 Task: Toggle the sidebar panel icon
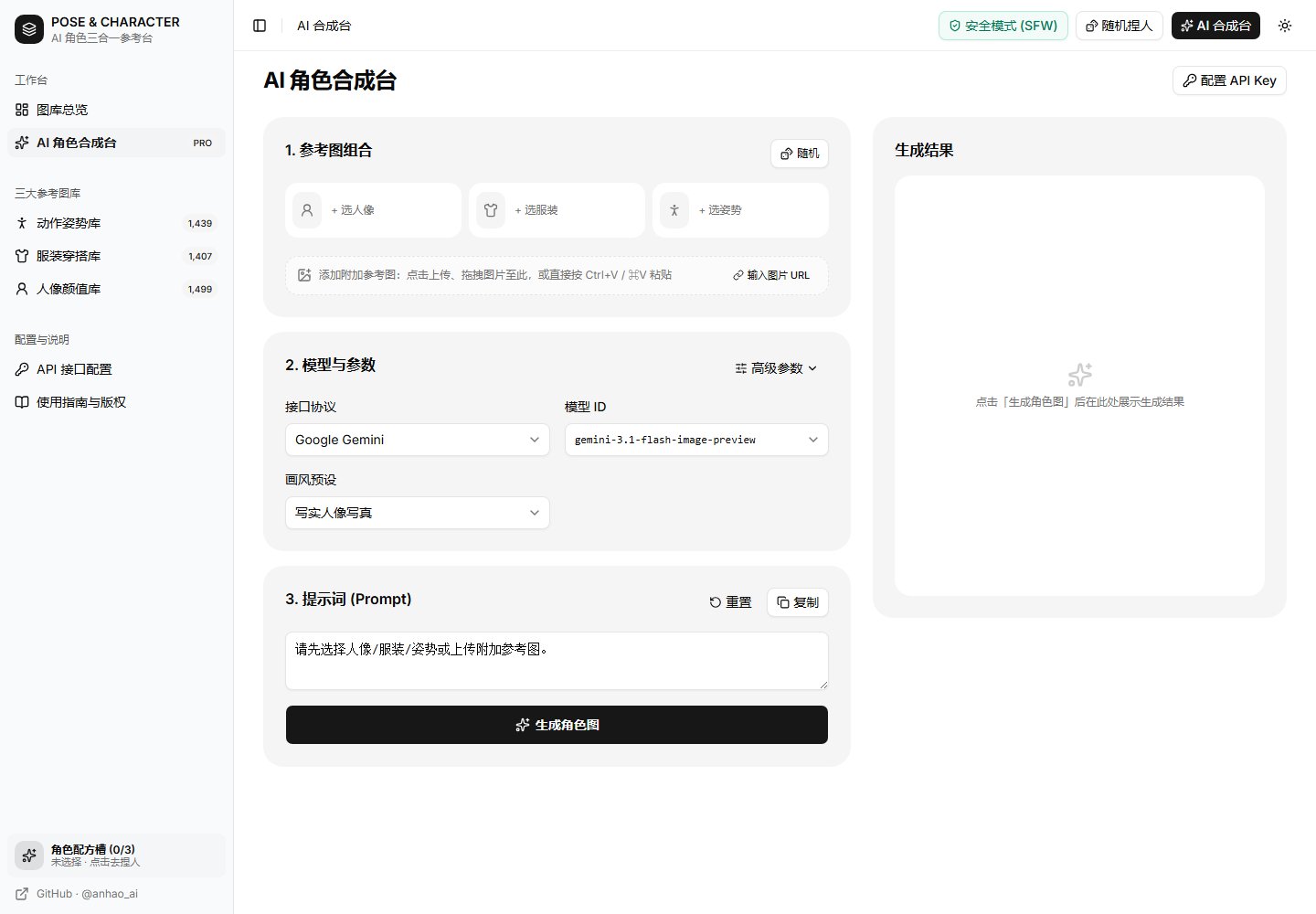(260, 26)
